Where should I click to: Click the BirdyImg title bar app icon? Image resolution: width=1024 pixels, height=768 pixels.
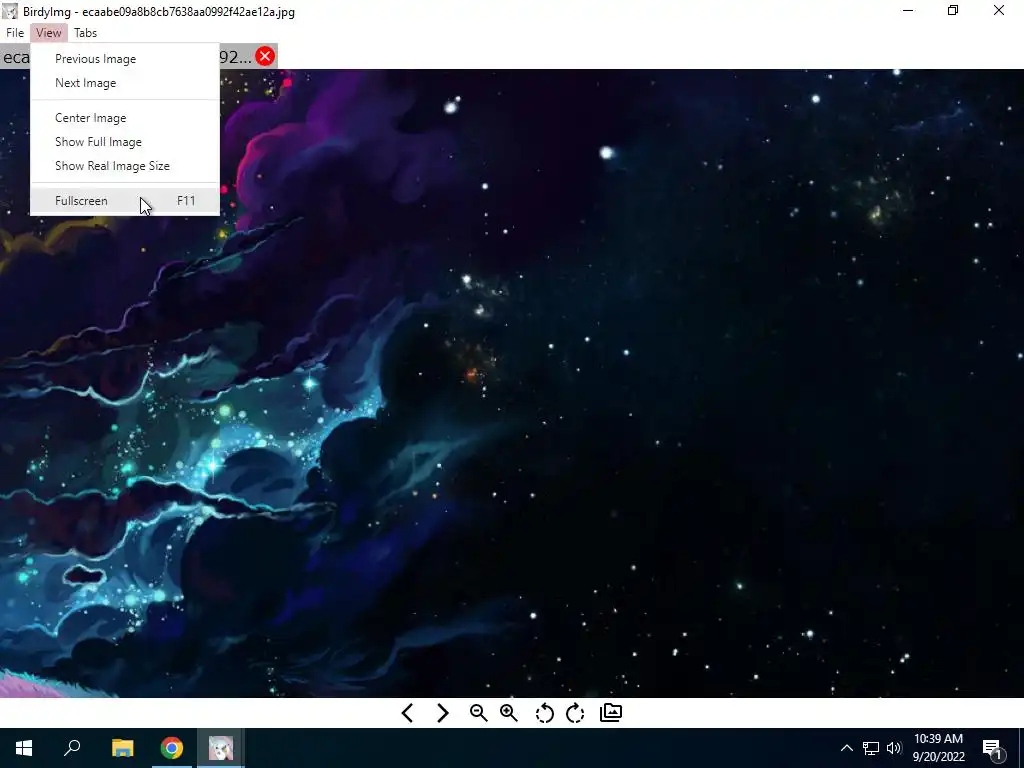click(10, 11)
